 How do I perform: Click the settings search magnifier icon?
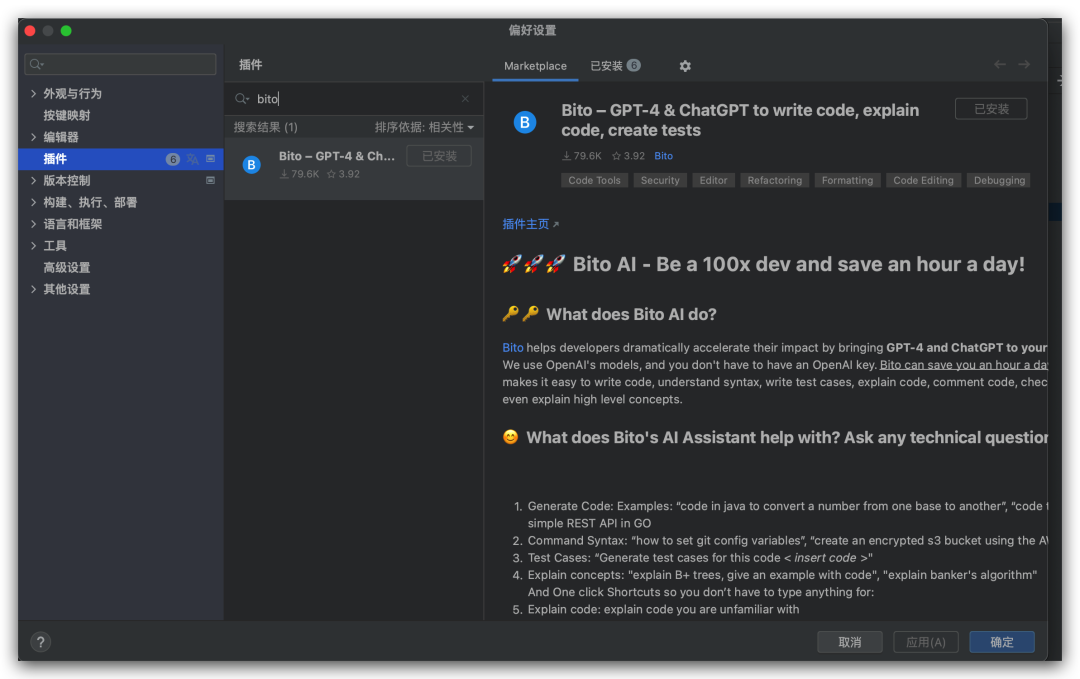(37, 64)
